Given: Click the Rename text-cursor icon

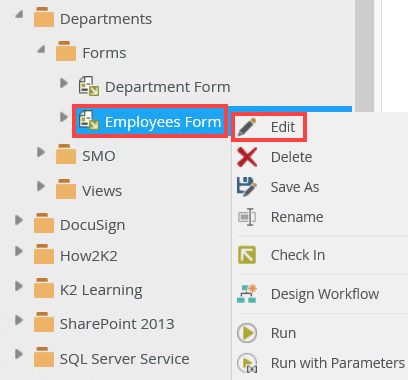Looking at the screenshot, I should (247, 217).
